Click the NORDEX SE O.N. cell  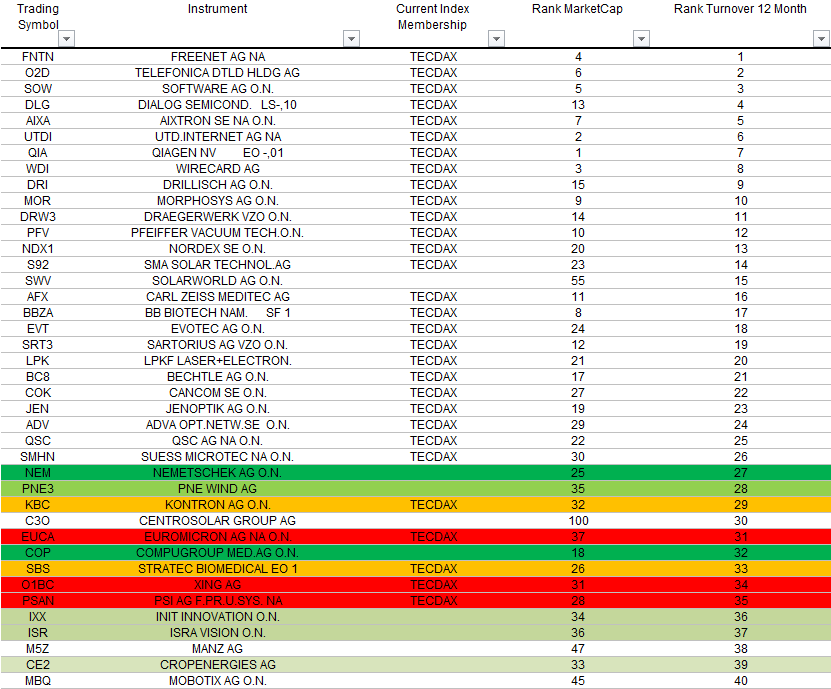click(217, 249)
